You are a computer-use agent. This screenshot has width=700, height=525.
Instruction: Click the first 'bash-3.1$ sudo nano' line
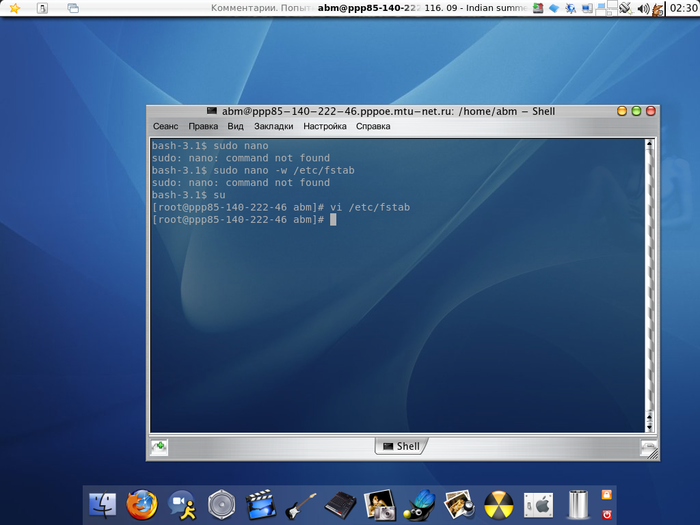coord(210,146)
